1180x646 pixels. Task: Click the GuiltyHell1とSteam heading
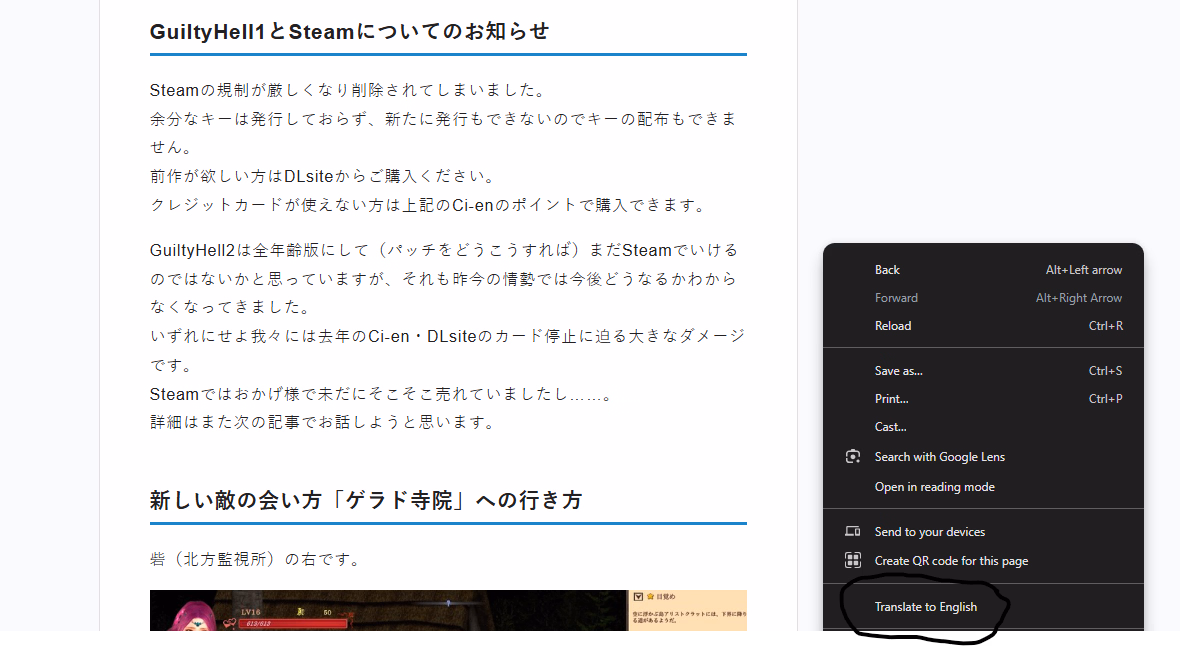click(x=349, y=31)
